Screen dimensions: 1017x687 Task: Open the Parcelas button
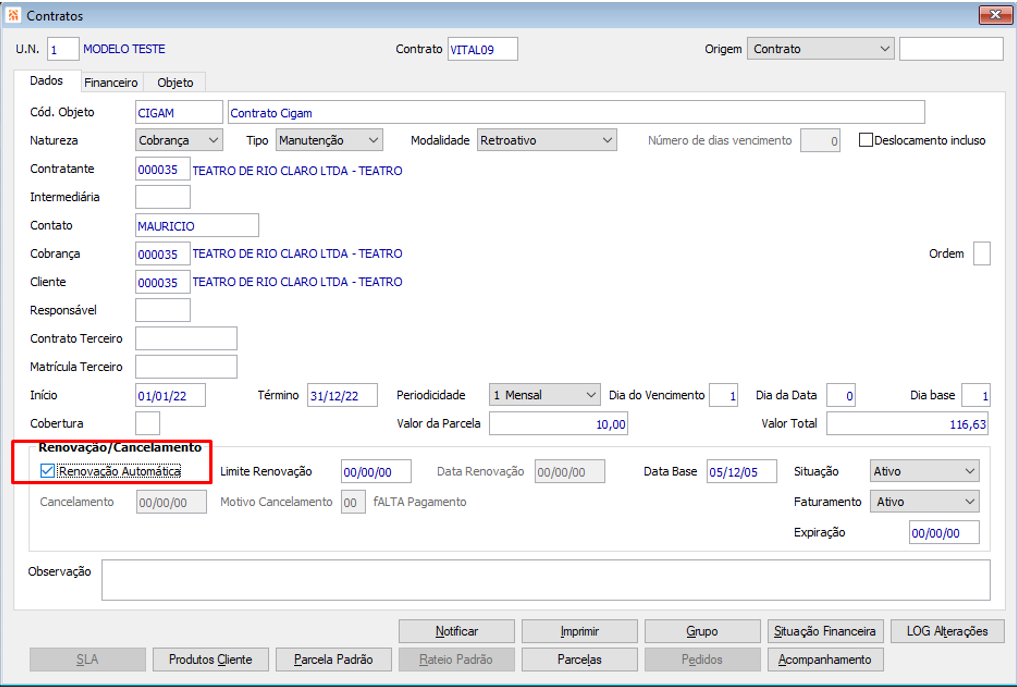coord(579,659)
